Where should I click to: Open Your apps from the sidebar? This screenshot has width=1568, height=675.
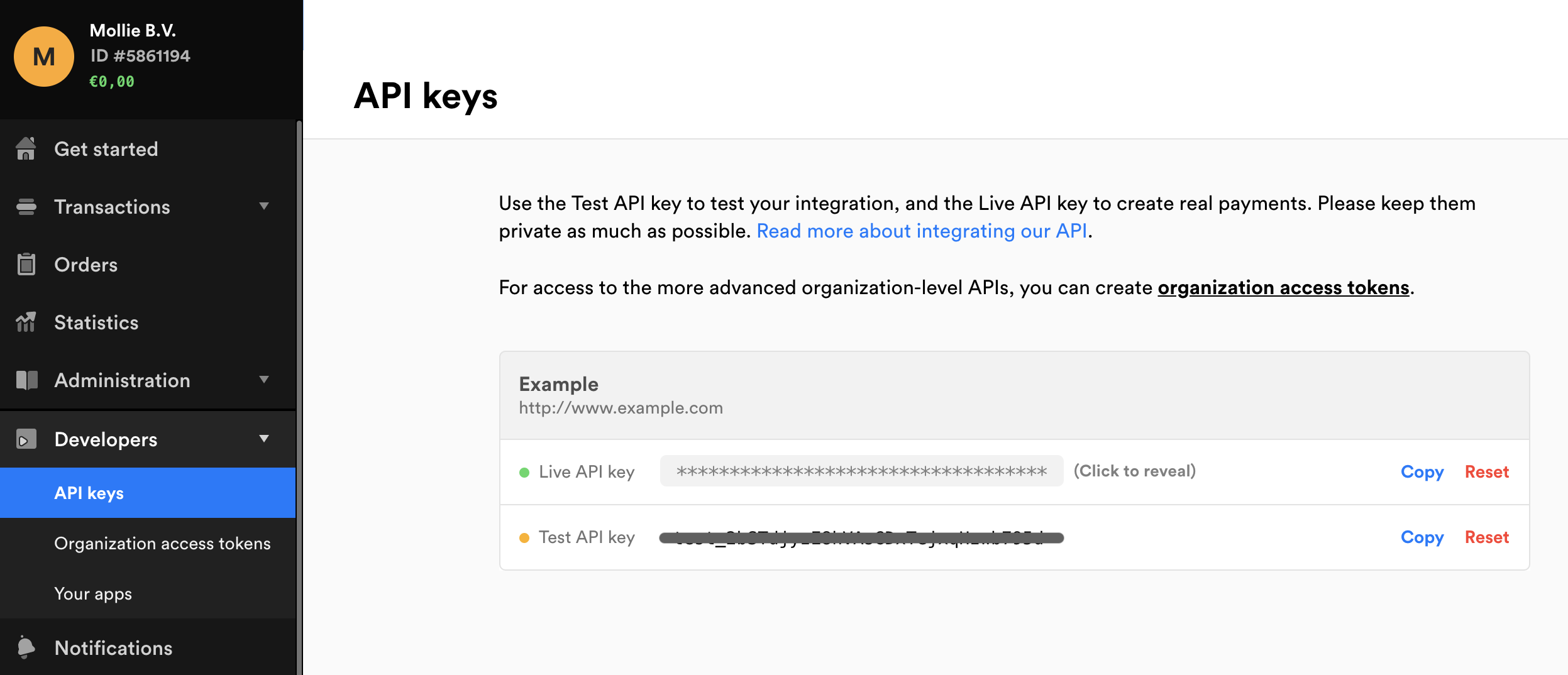point(92,593)
